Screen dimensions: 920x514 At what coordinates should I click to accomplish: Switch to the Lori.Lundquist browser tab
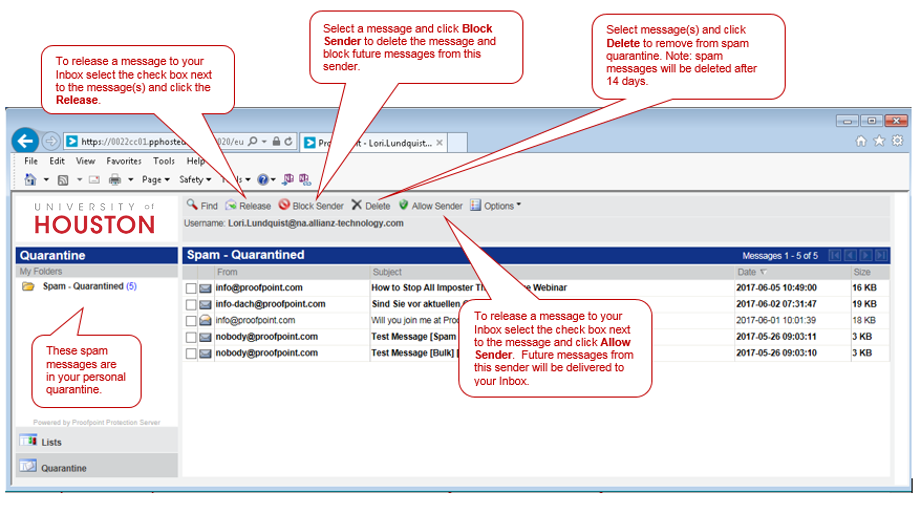(375, 143)
